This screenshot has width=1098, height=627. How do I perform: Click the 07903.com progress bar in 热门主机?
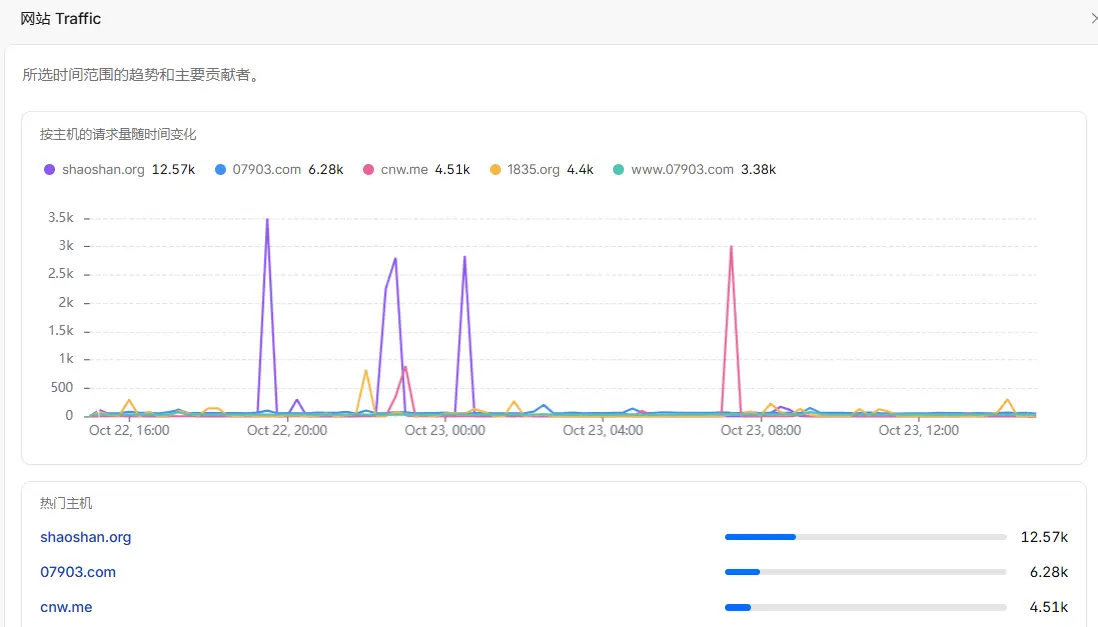point(866,572)
